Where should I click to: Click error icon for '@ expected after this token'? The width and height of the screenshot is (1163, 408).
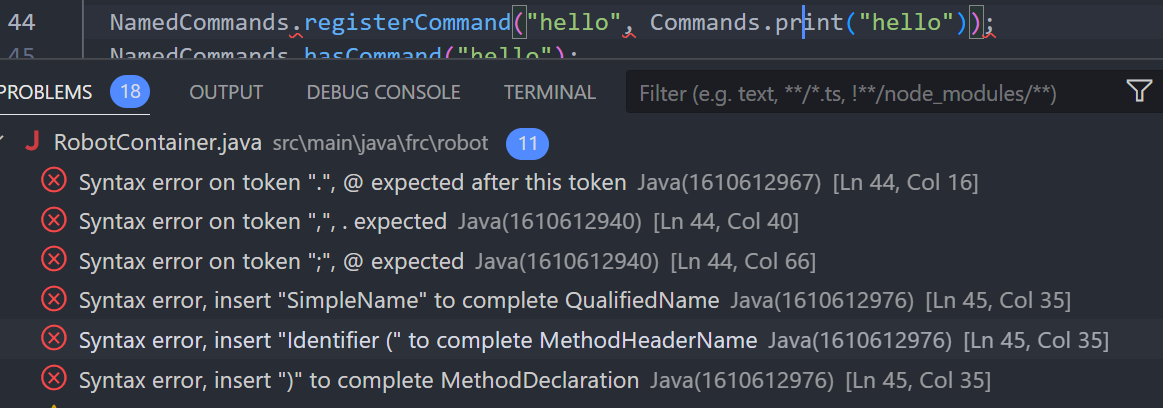pyautogui.click(x=53, y=180)
